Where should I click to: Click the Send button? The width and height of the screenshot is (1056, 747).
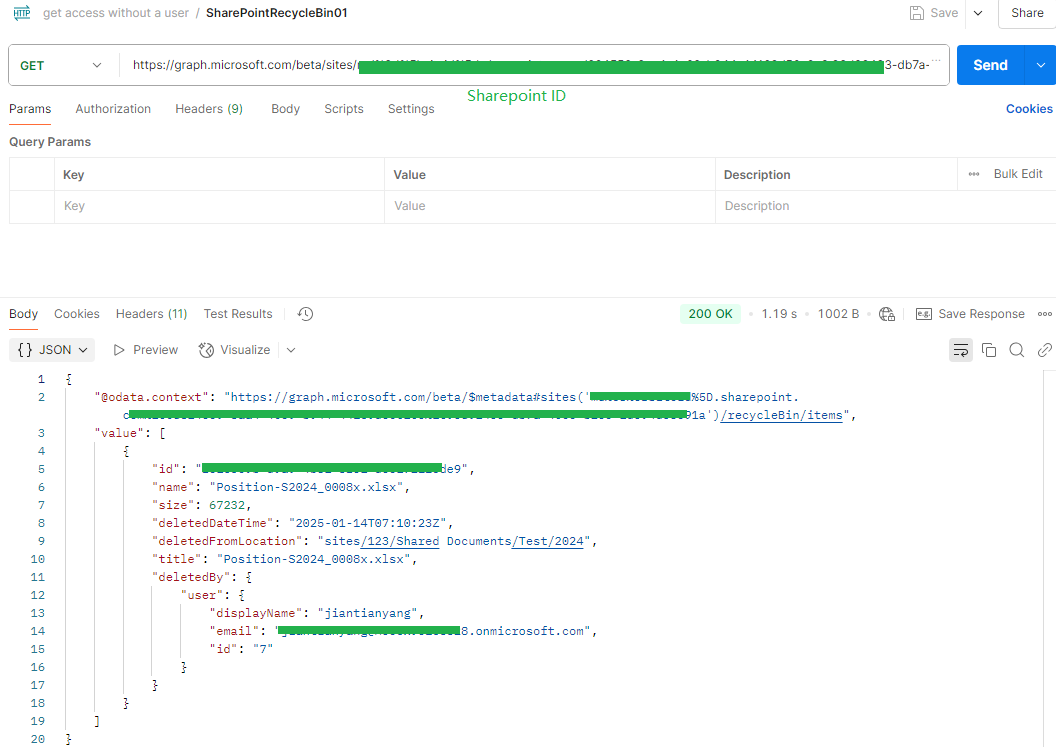coord(990,64)
